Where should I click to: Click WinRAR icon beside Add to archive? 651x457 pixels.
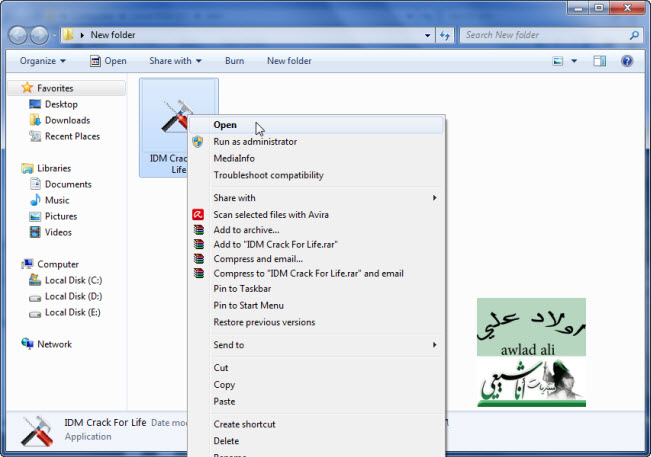(199, 230)
